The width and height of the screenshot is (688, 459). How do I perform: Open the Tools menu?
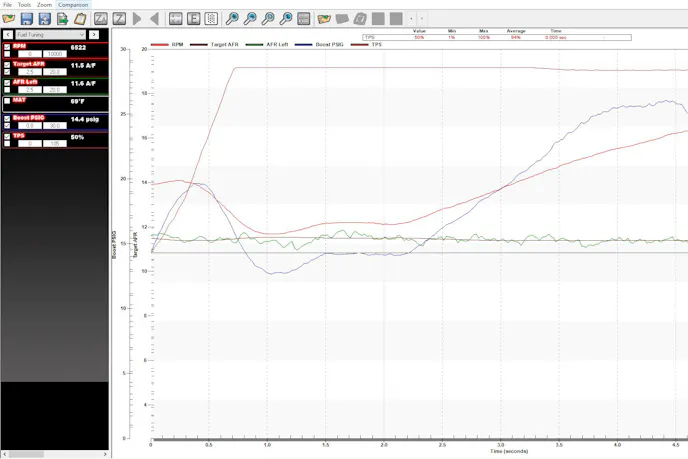[24, 5]
